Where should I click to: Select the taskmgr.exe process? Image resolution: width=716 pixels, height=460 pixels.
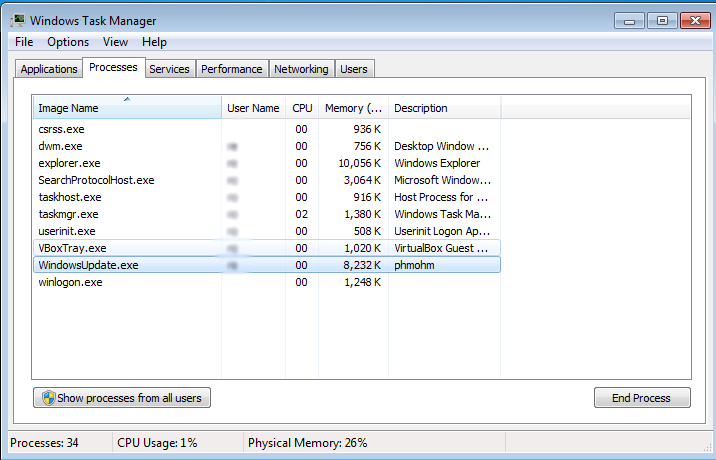click(x=267, y=214)
